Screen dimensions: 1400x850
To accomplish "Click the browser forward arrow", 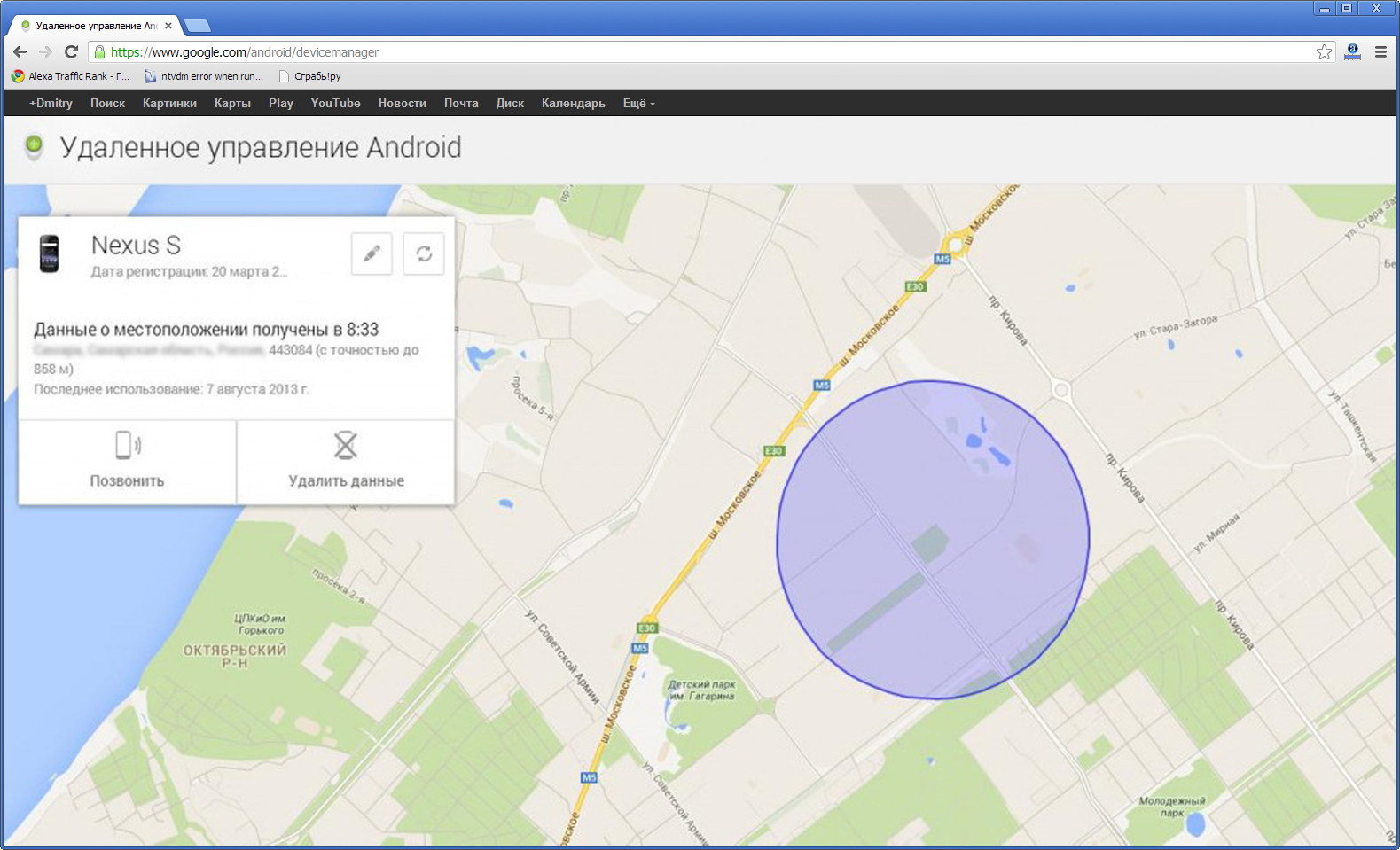I will pyautogui.click(x=45, y=52).
